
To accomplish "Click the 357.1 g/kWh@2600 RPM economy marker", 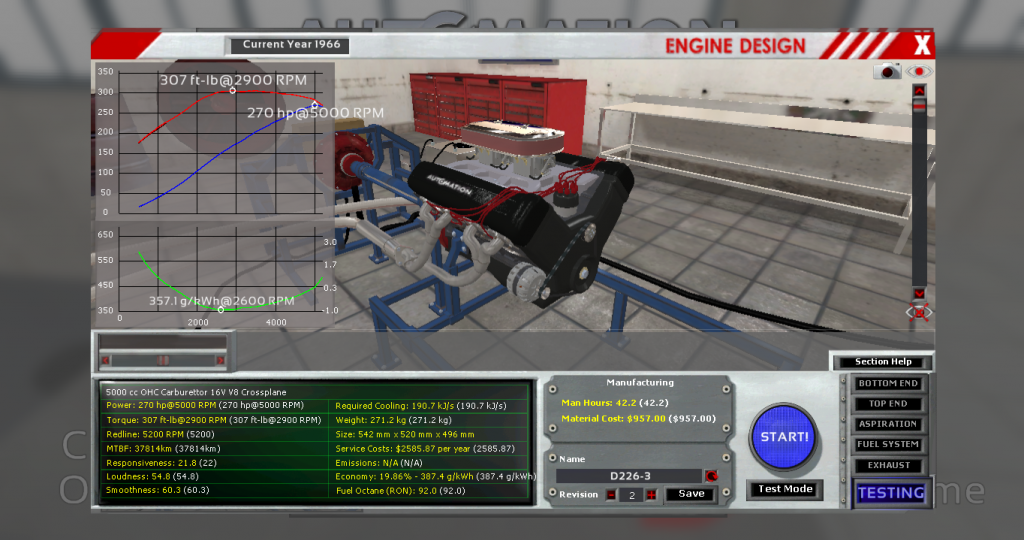I will 221,310.
